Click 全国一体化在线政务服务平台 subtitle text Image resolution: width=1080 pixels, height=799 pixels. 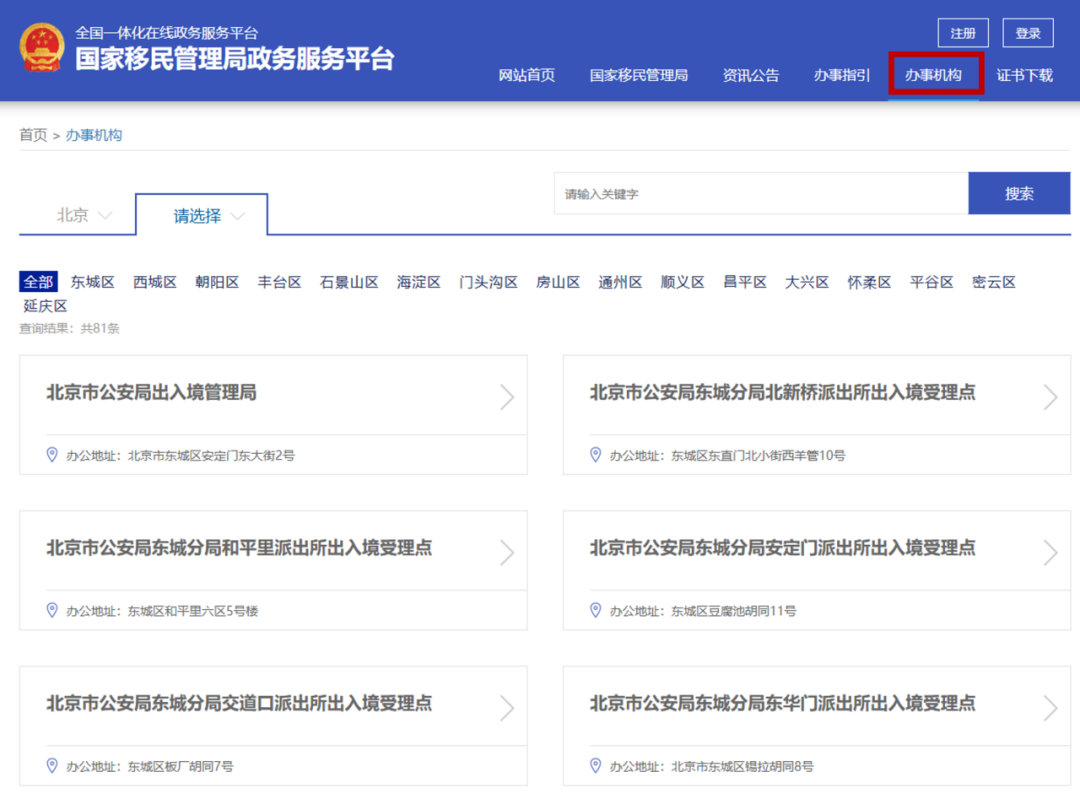point(167,32)
